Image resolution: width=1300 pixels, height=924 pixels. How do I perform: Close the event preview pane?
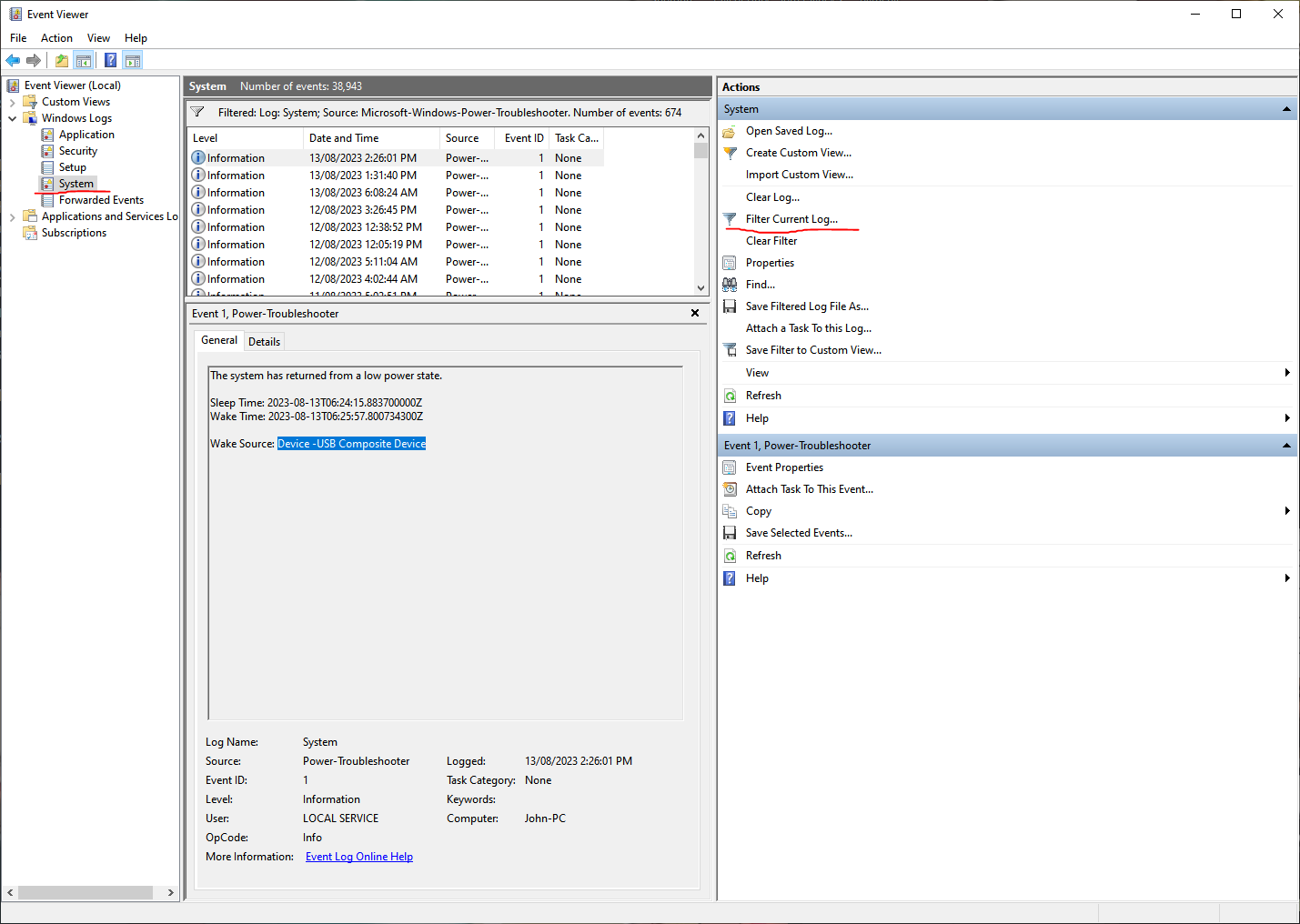pos(695,313)
